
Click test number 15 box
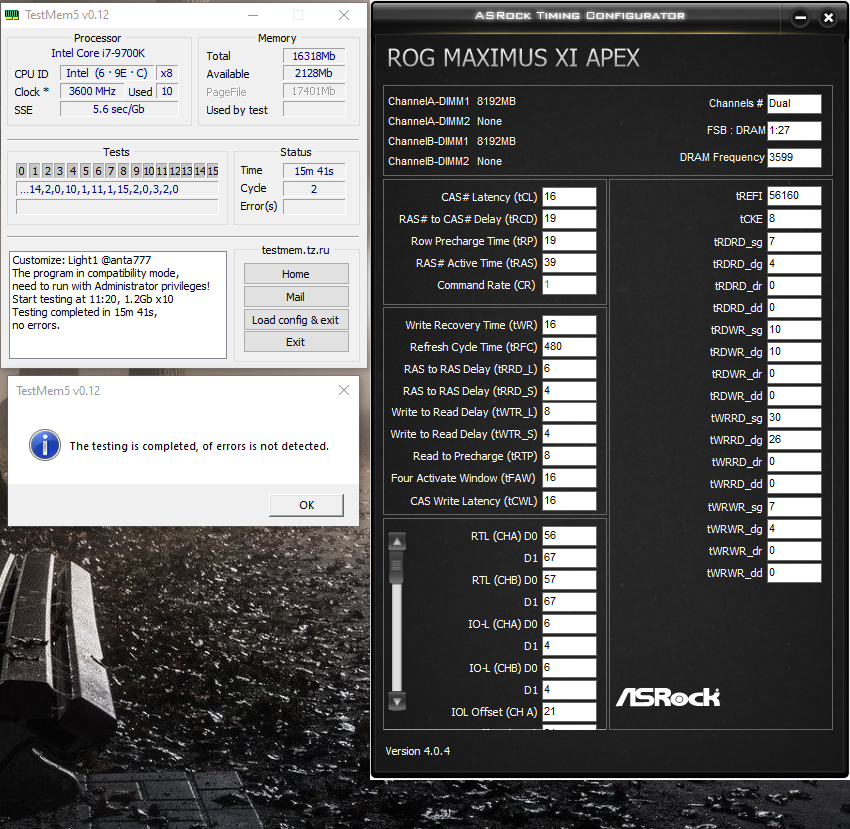[x=212, y=171]
